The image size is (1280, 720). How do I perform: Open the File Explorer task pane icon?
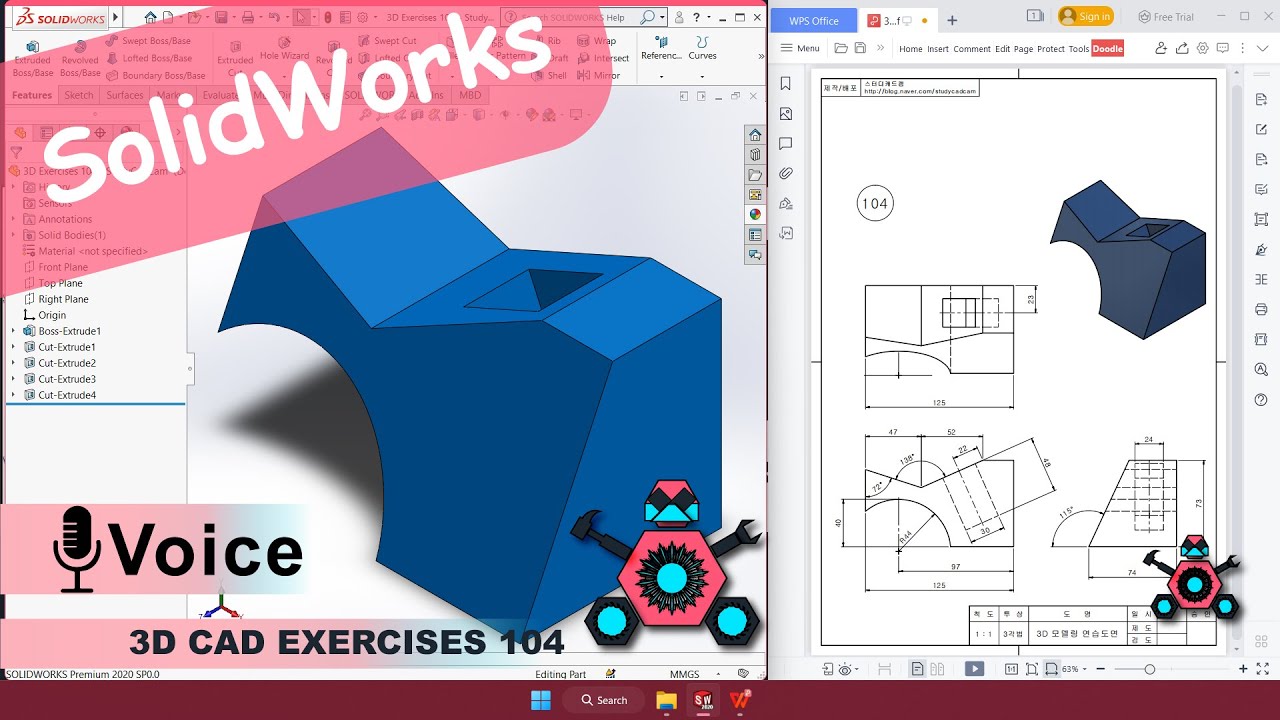tap(755, 175)
